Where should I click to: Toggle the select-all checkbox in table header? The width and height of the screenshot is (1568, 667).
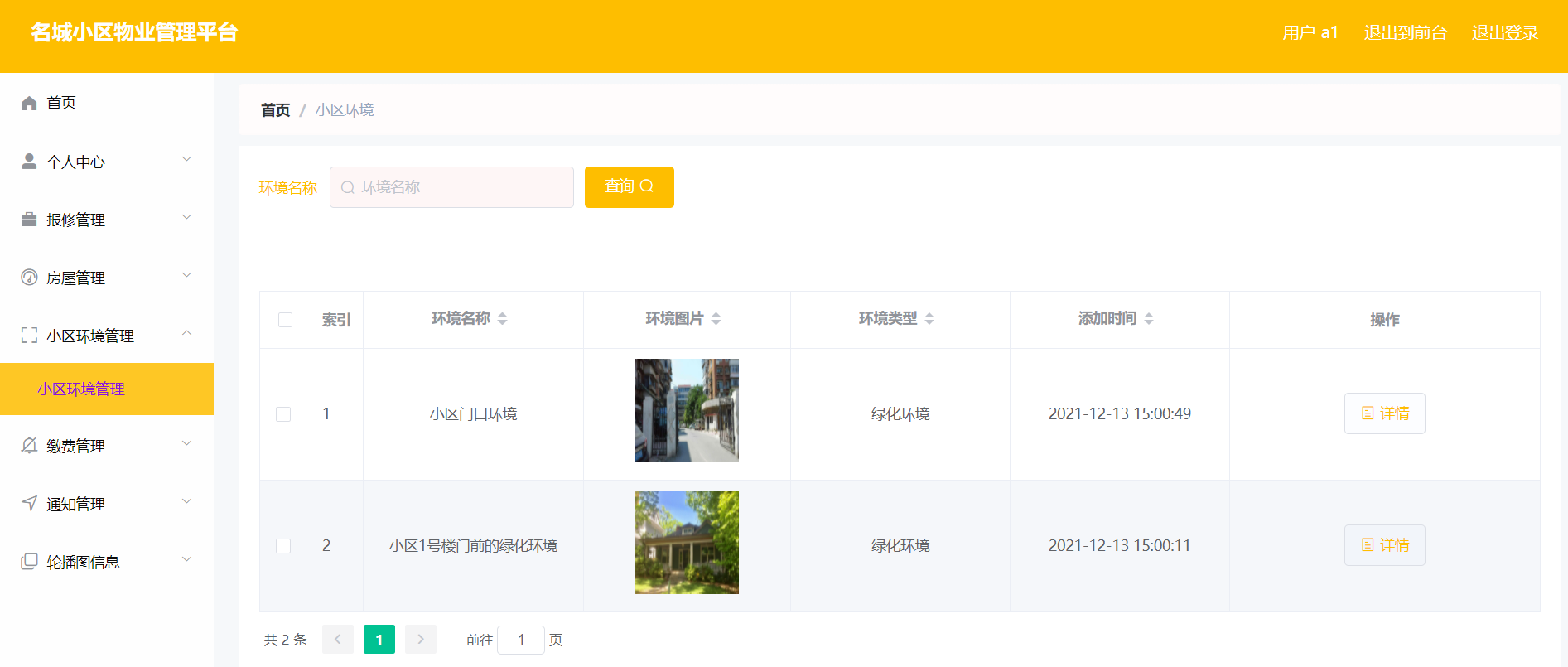(x=285, y=320)
